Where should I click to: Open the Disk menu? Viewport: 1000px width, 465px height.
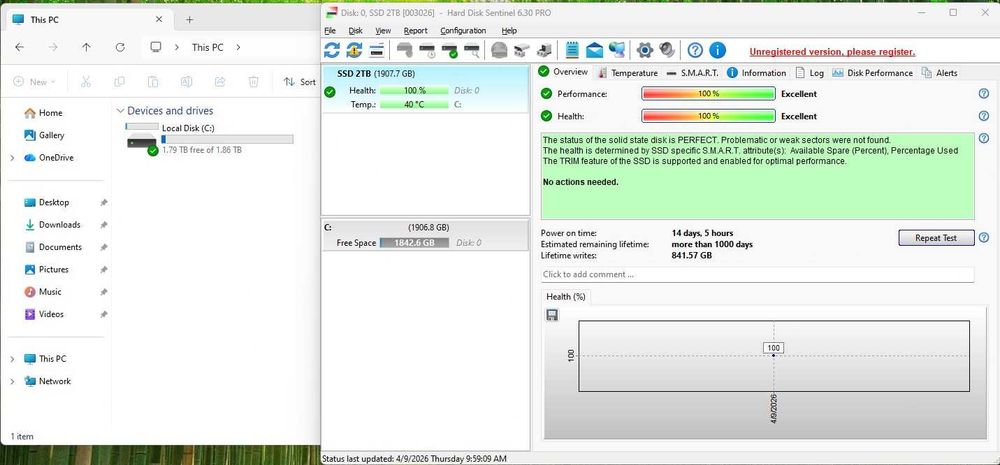tap(355, 31)
